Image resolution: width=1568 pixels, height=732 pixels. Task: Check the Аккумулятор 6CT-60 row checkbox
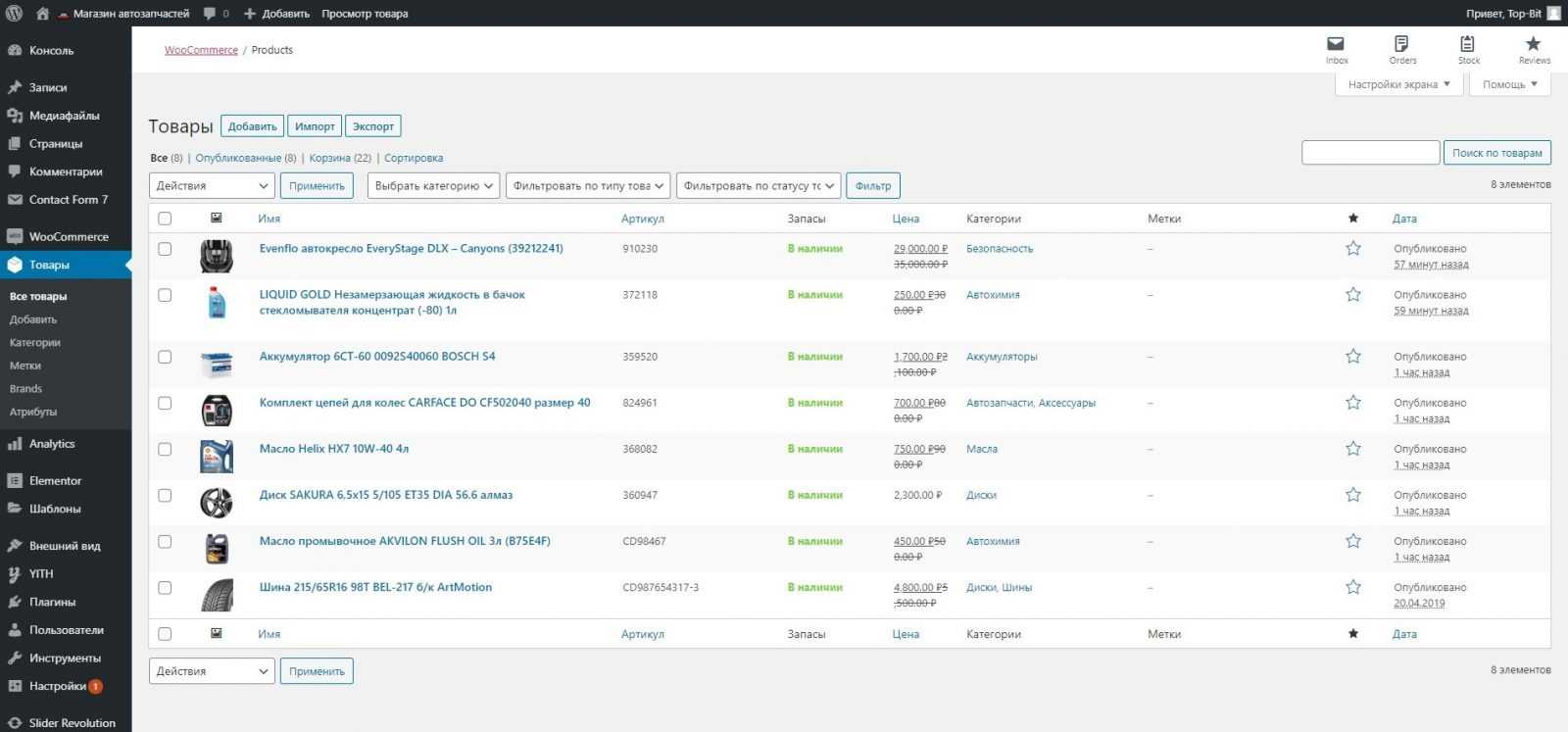[165, 357]
